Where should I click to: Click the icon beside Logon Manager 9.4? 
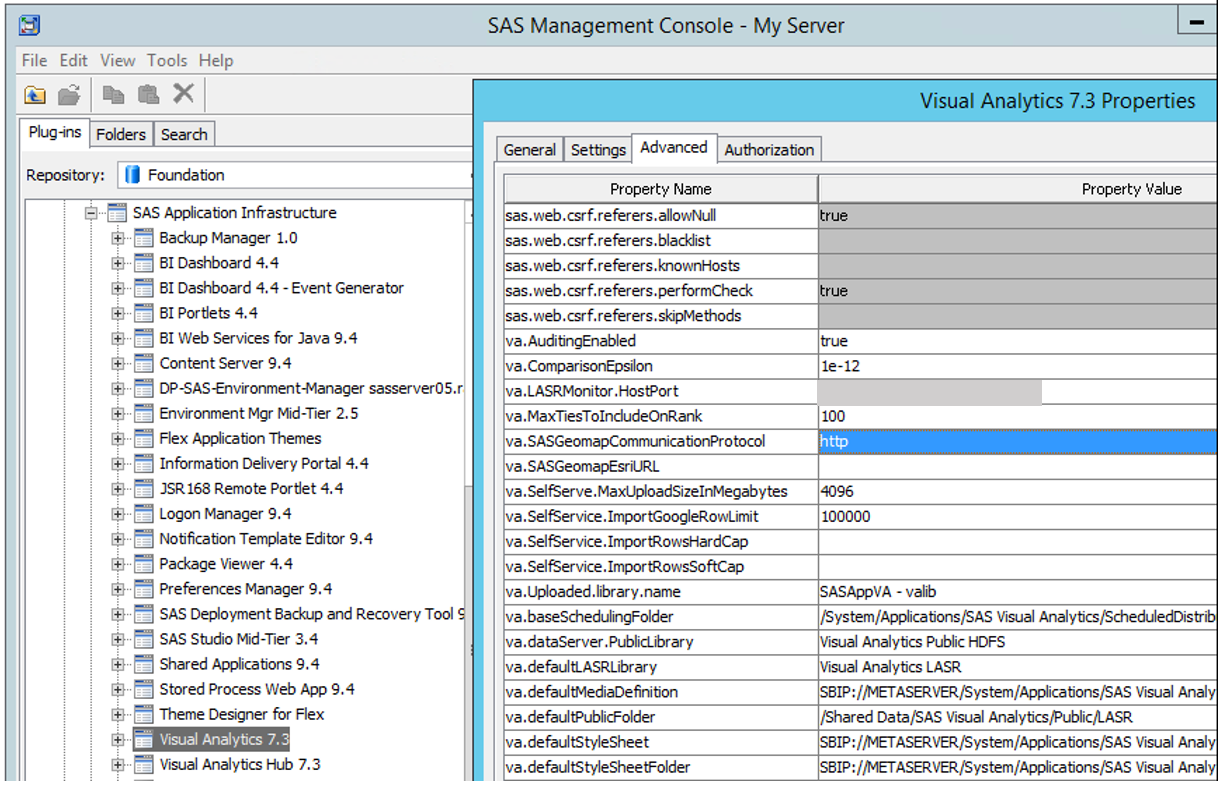144,514
